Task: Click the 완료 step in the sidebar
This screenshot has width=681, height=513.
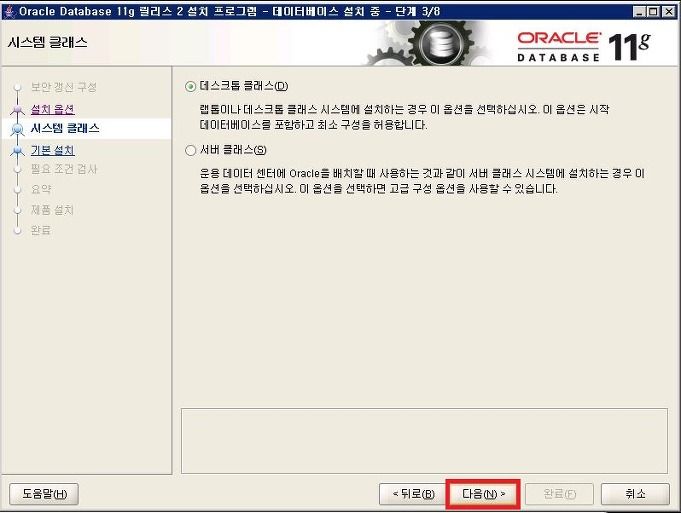Action: pyautogui.click(x=41, y=230)
